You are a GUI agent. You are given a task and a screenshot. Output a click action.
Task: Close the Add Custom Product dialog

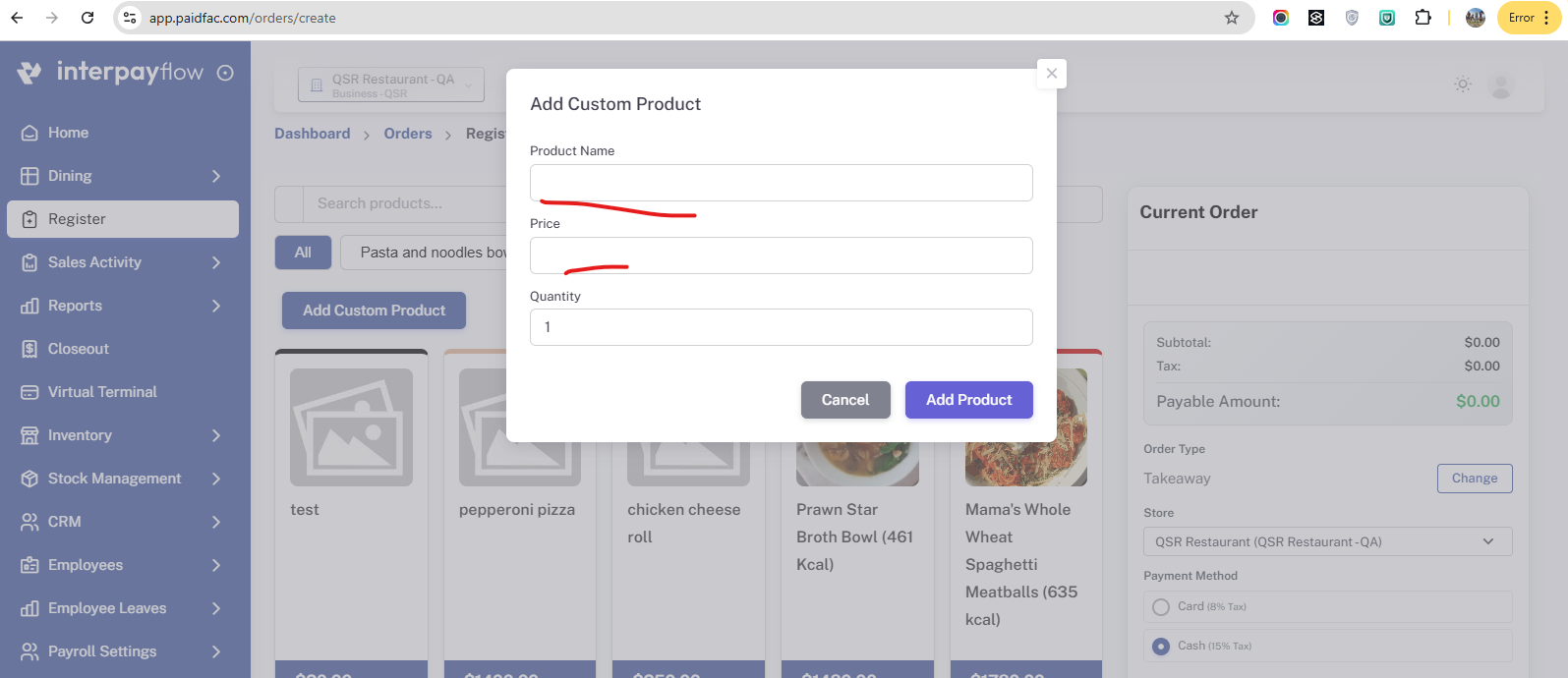(1052, 74)
